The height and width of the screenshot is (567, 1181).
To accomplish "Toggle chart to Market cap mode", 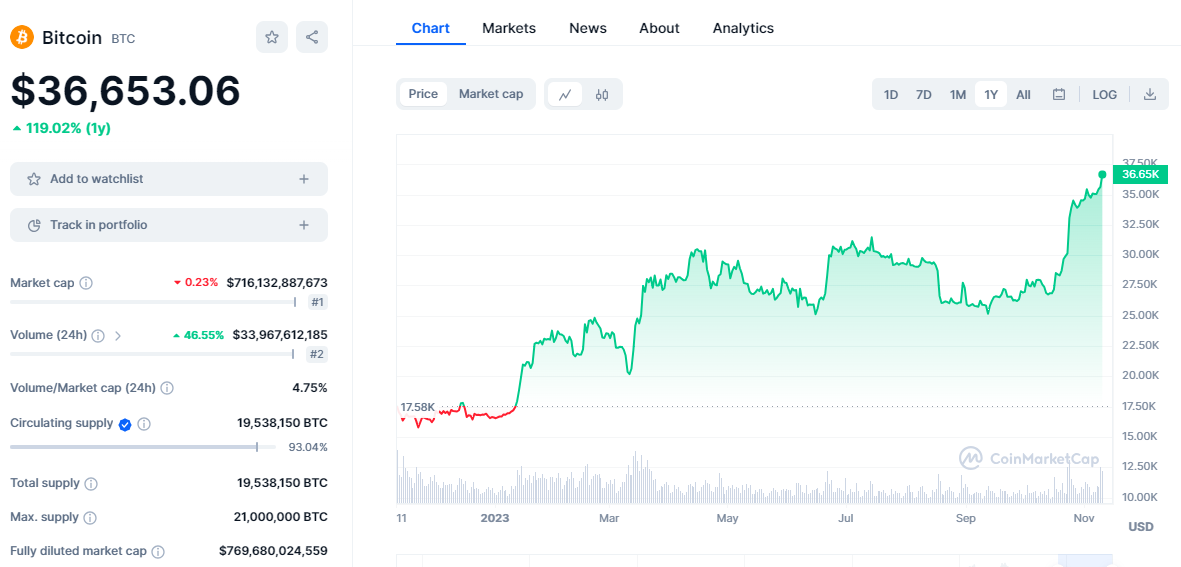I will click(x=491, y=94).
